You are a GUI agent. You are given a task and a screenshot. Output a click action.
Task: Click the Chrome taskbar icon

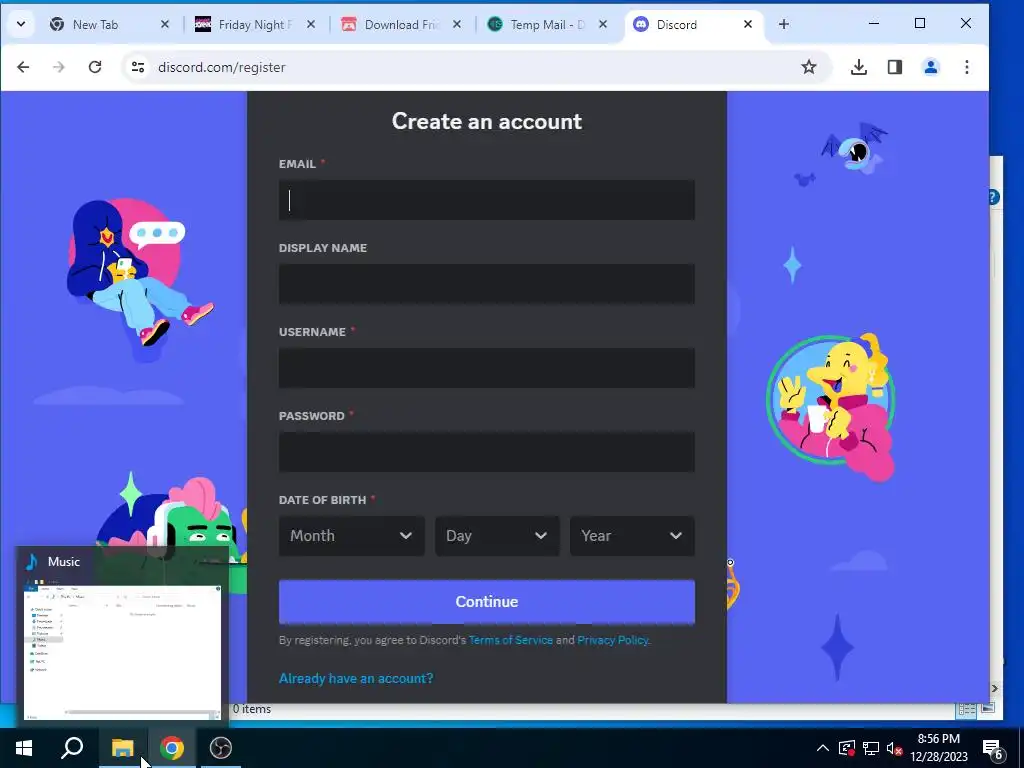(172, 748)
